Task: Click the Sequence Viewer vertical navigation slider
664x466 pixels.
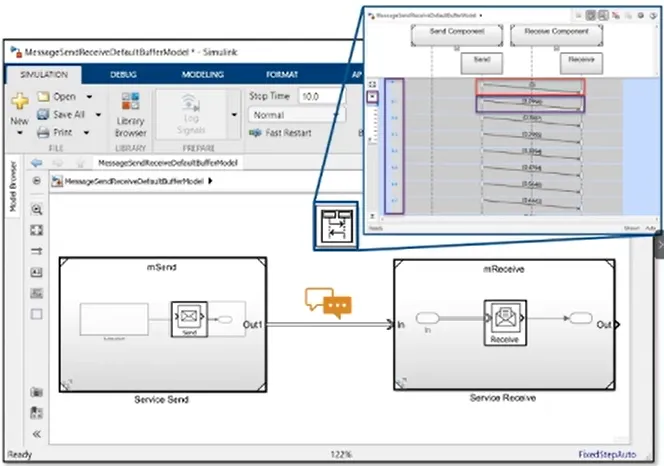Action: click(x=372, y=125)
